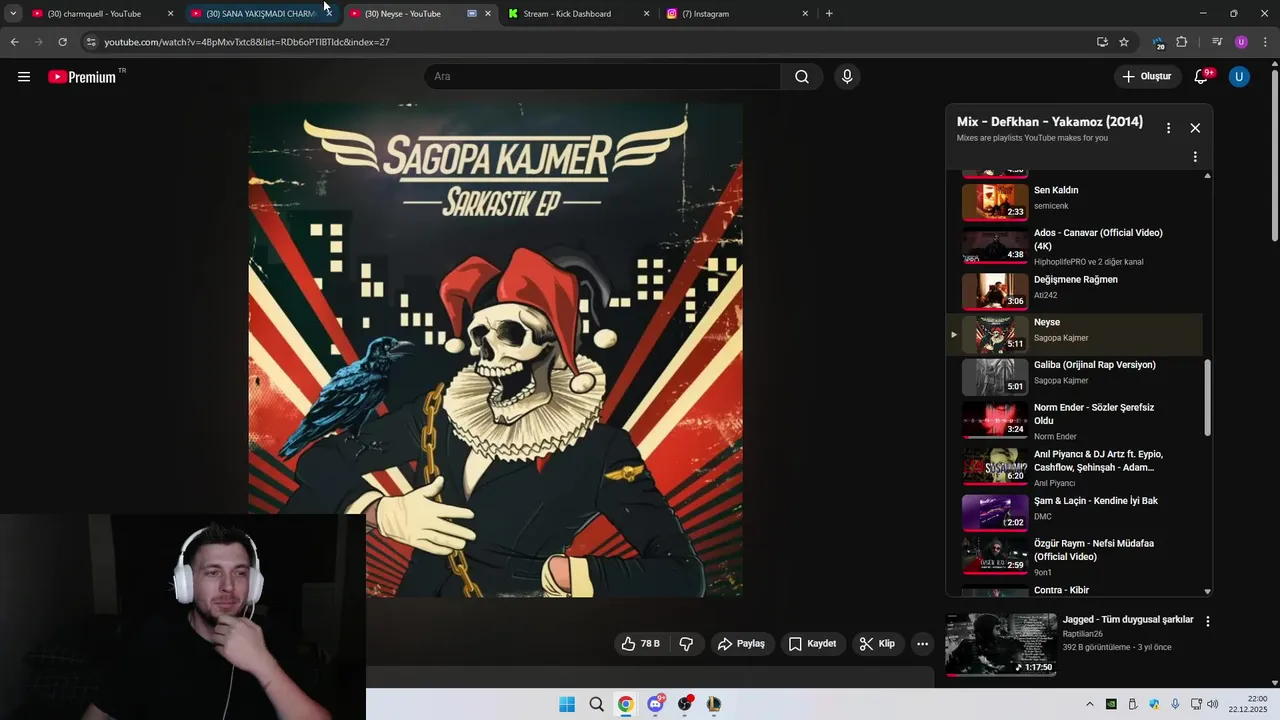
Task: Activate voice search microphone
Action: [847, 77]
